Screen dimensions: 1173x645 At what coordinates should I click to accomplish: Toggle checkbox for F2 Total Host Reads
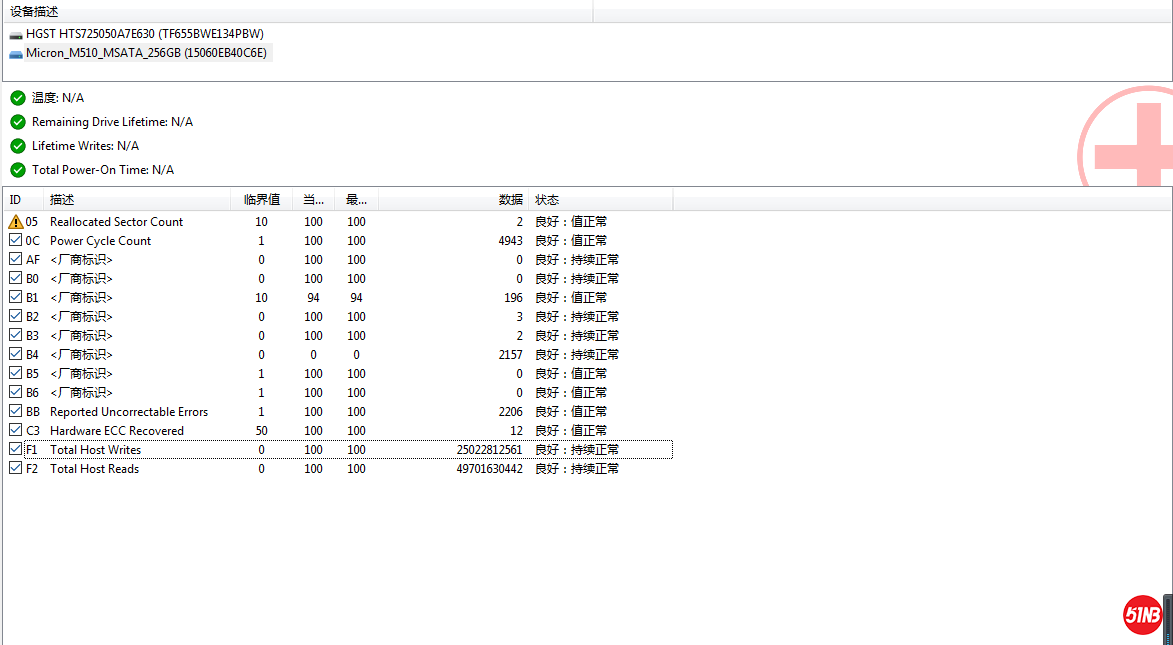tap(16, 468)
